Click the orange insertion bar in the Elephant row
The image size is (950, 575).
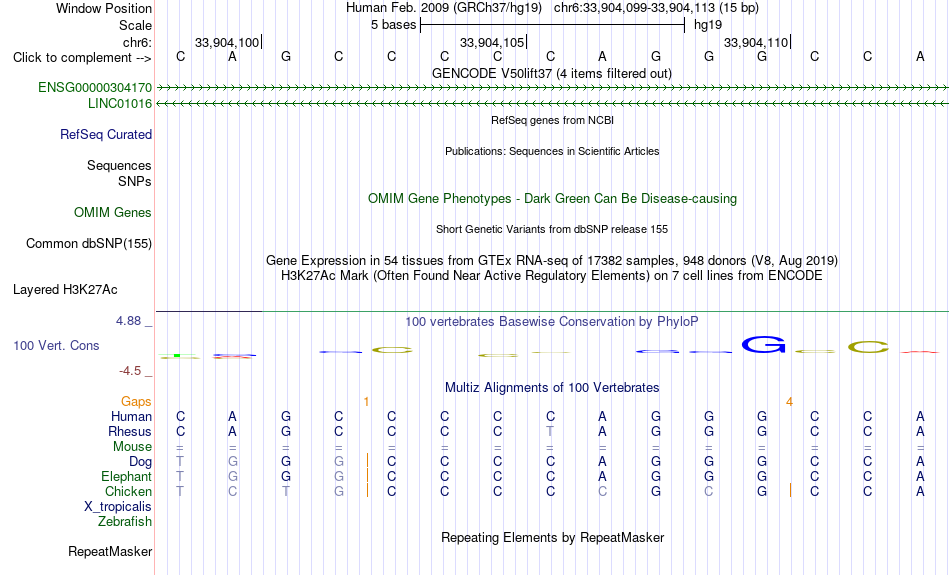[x=367, y=476]
